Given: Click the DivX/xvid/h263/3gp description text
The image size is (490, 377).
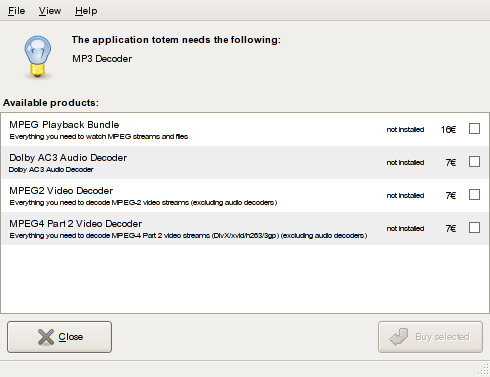Looking at the screenshot, I should pyautogui.click(x=188, y=236).
